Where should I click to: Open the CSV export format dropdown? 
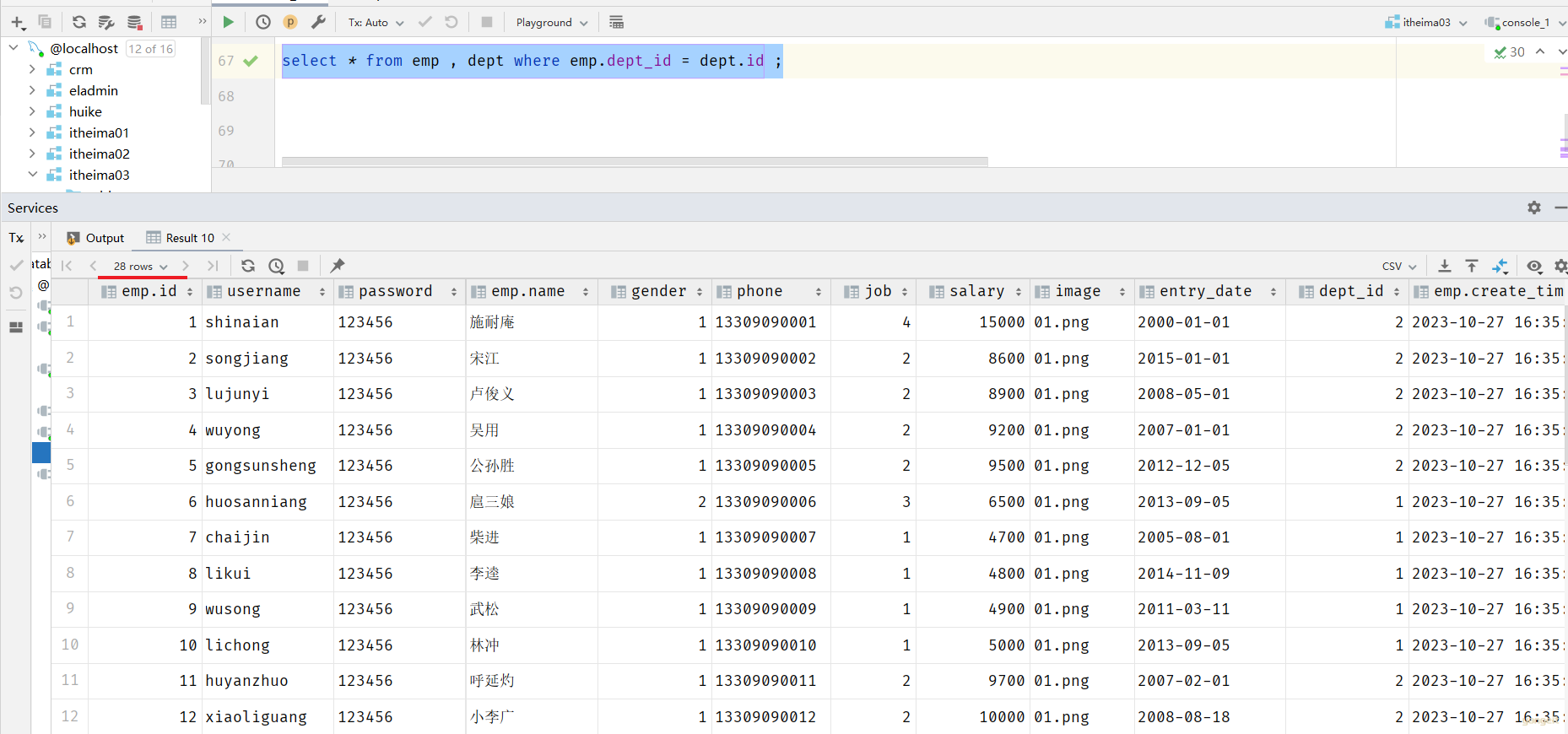tap(1399, 267)
